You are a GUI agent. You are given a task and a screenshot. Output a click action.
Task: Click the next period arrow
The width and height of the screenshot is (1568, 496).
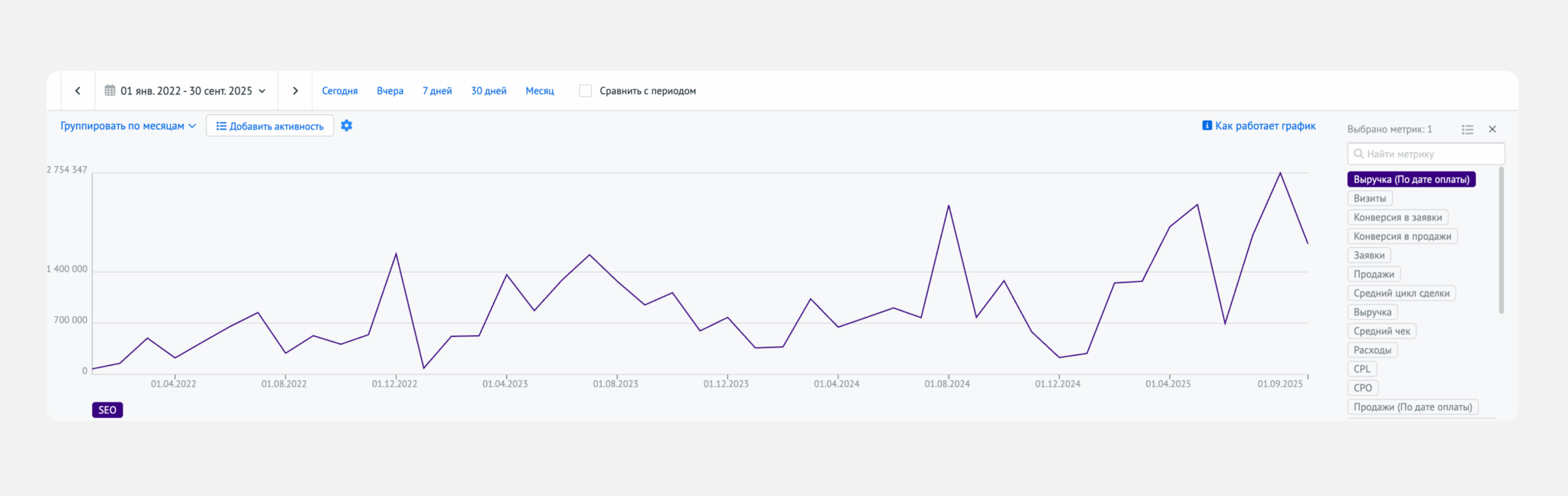[295, 91]
